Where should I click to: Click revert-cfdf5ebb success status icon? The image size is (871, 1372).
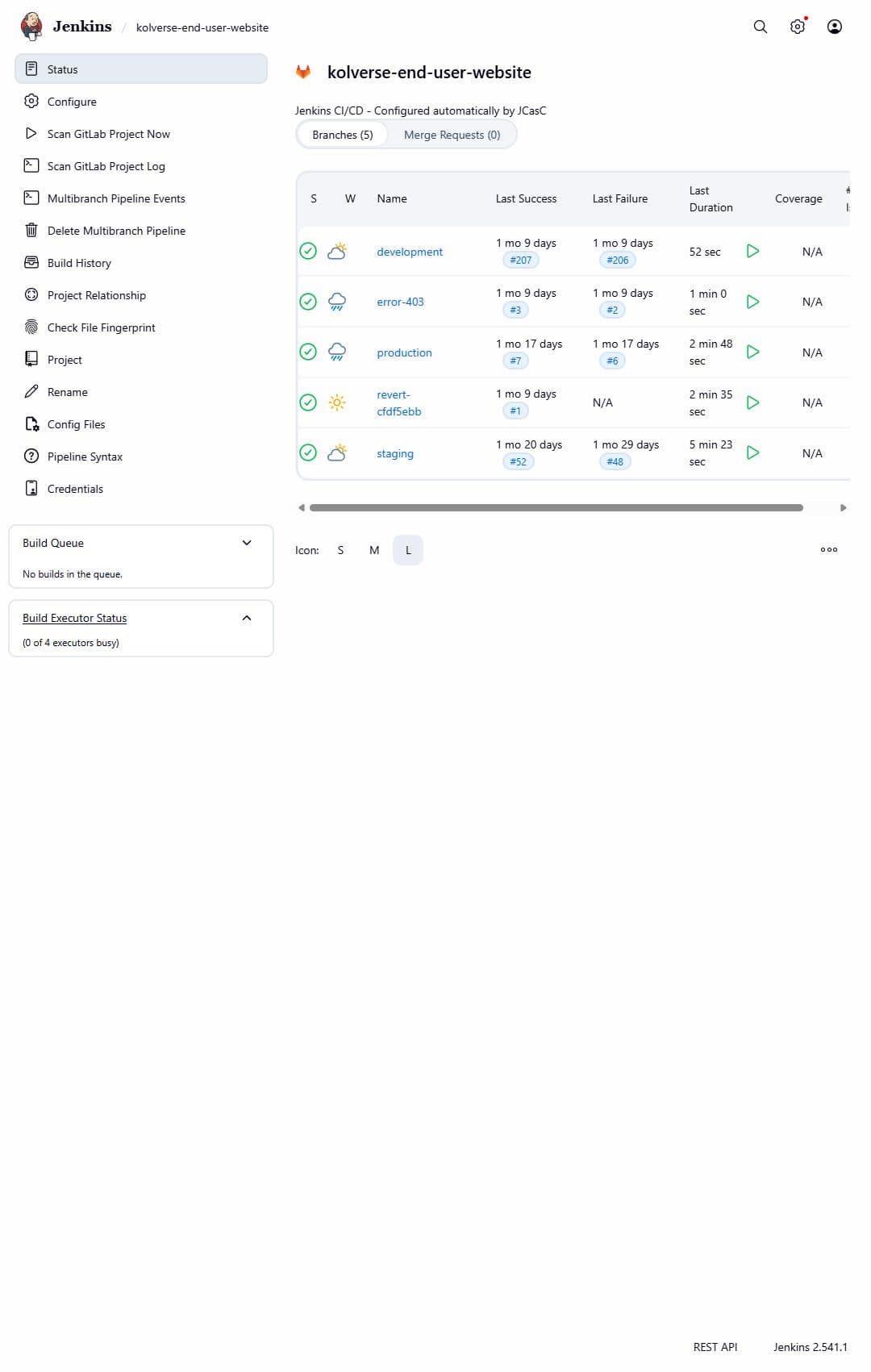[x=308, y=402]
